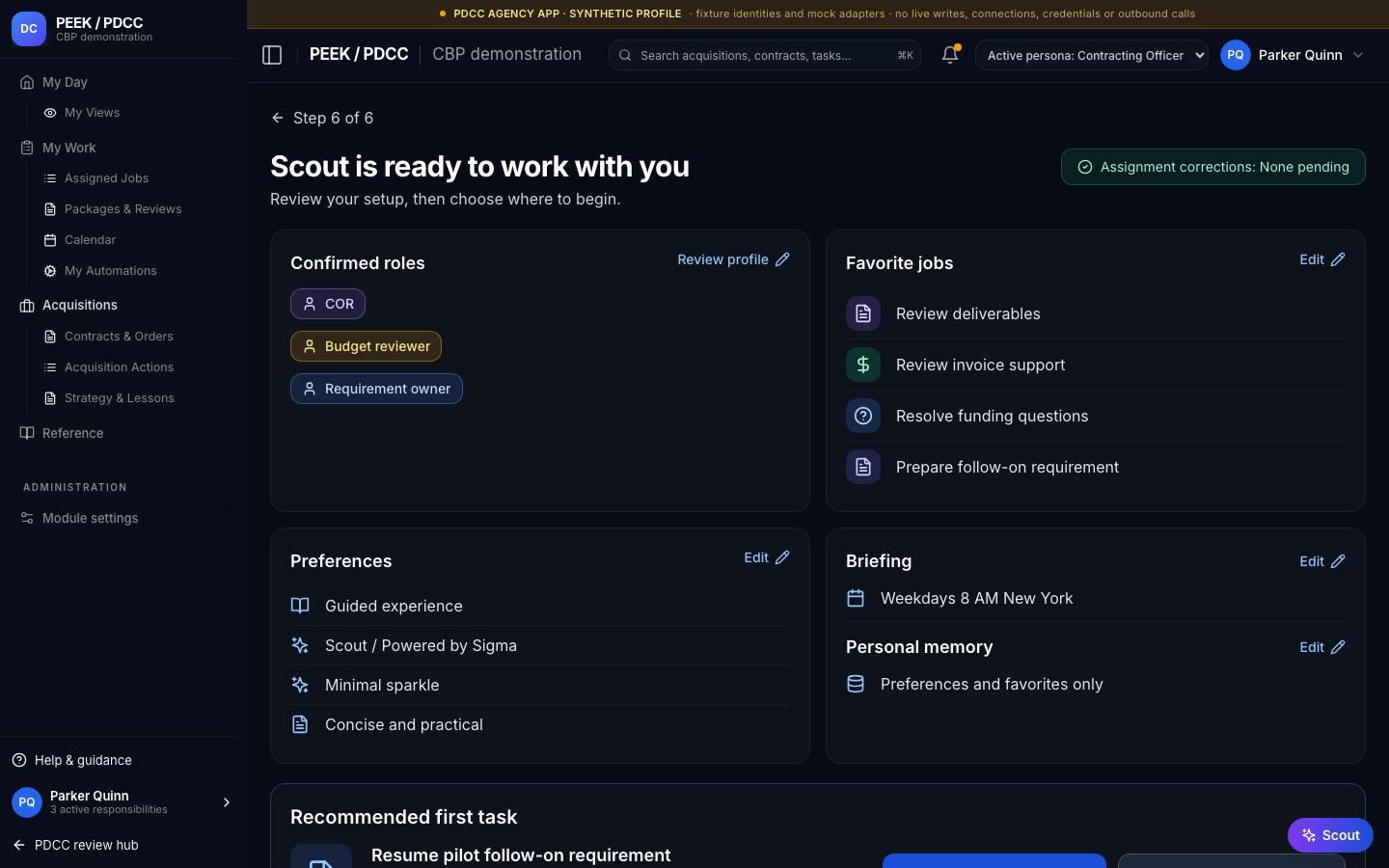Viewport: 1389px width, 868px height.
Task: Click the pencil icon next to Review profile
Action: (782, 259)
